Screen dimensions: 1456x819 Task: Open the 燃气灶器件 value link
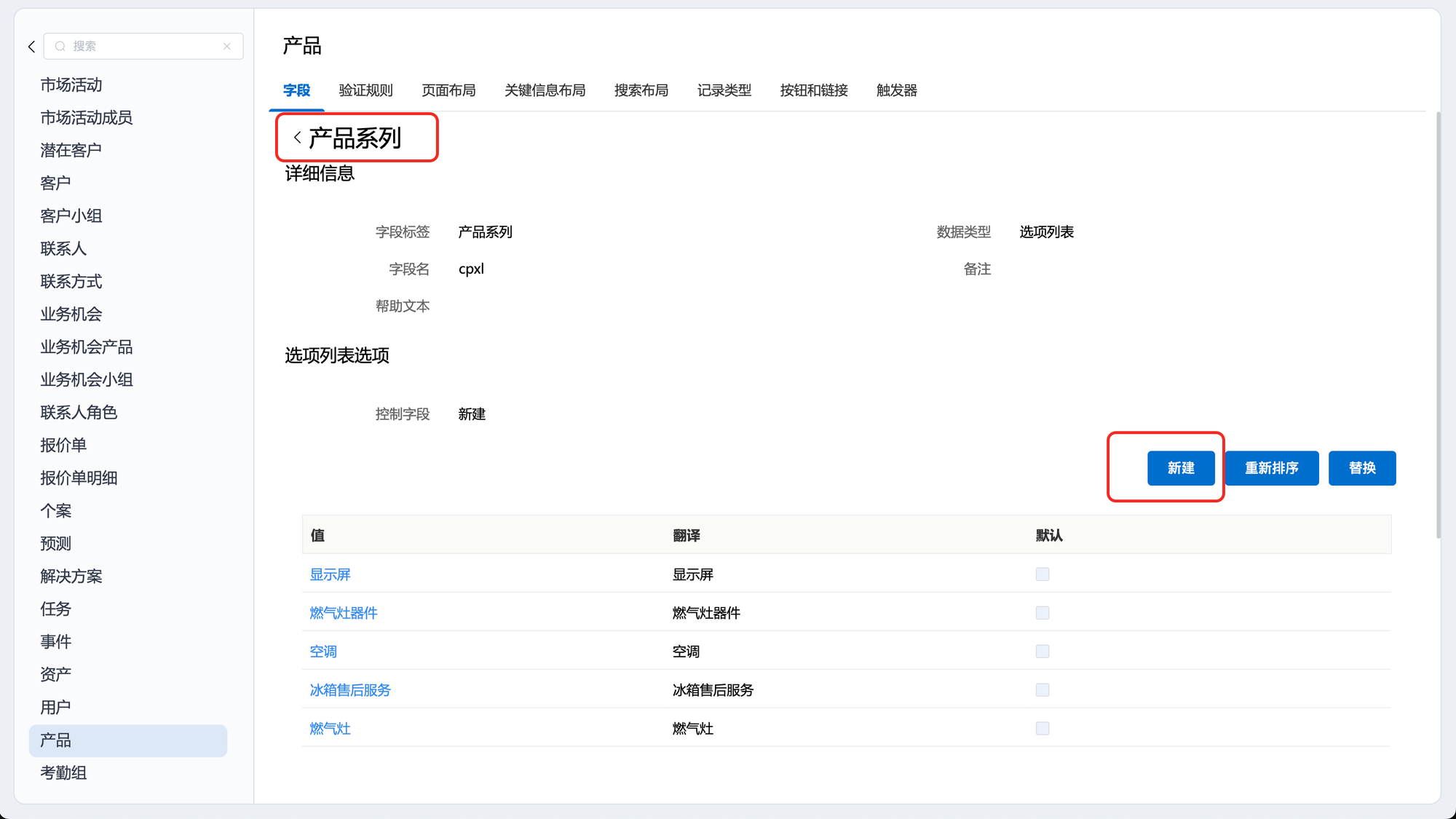coord(344,613)
